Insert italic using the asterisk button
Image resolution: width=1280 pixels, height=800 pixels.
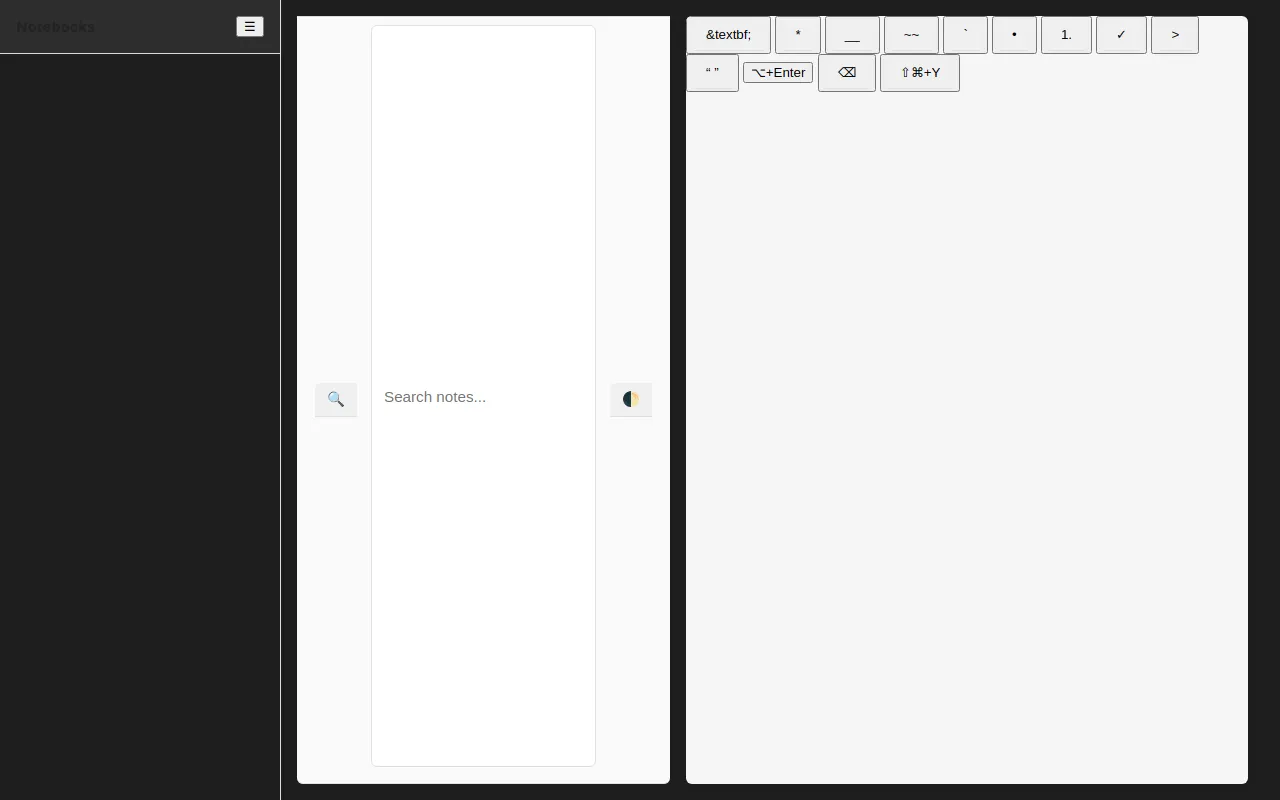[x=798, y=35]
